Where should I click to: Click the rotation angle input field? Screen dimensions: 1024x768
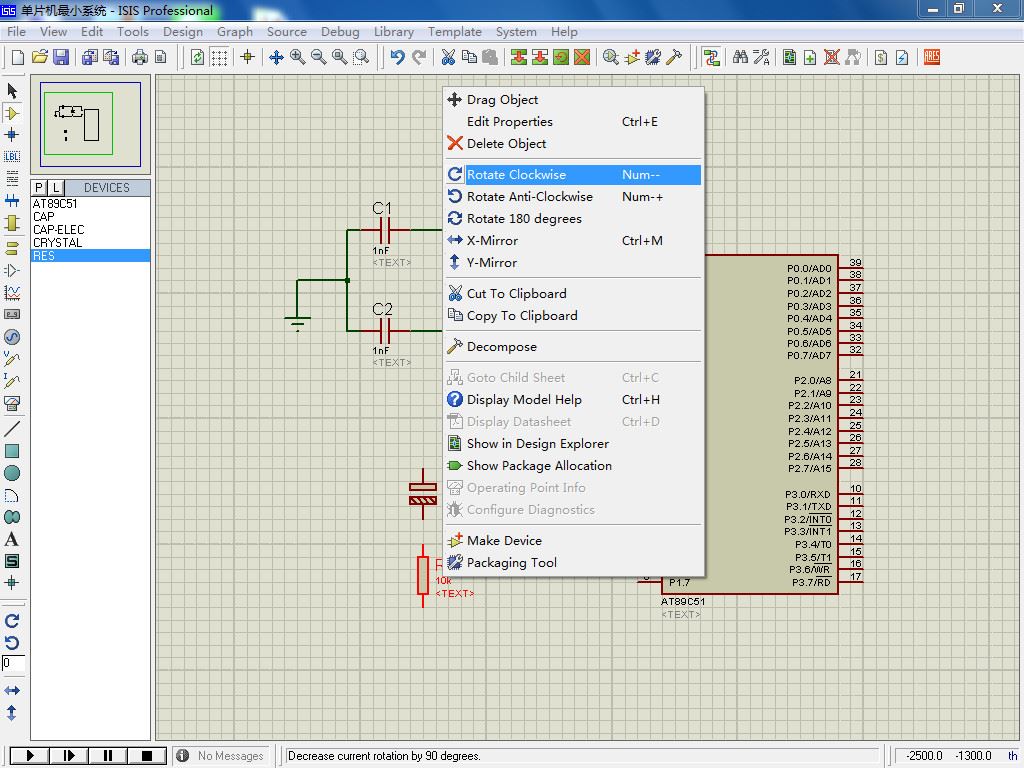click(12, 663)
